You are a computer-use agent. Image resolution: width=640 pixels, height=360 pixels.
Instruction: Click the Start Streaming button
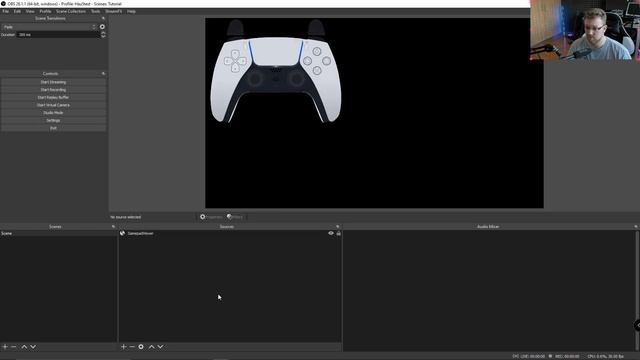point(53,82)
